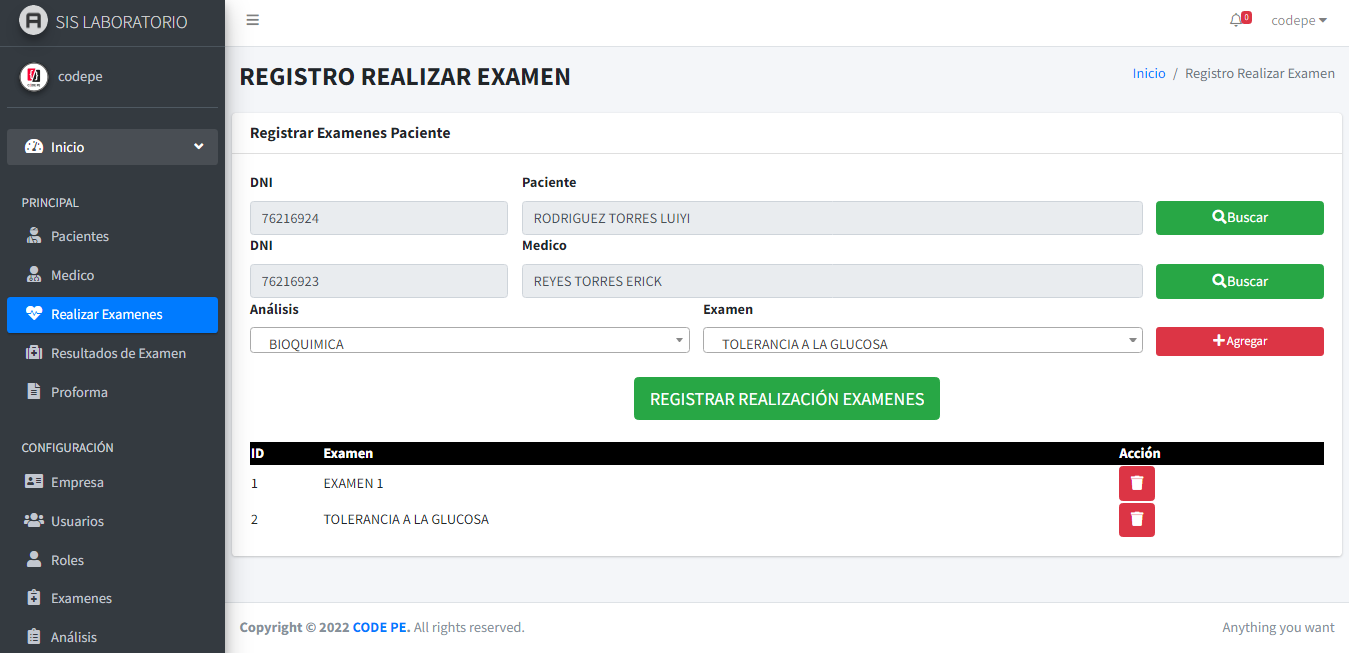Viewport: 1349px width, 653px height.
Task: Click the Pacientes sidebar icon
Action: (34, 236)
